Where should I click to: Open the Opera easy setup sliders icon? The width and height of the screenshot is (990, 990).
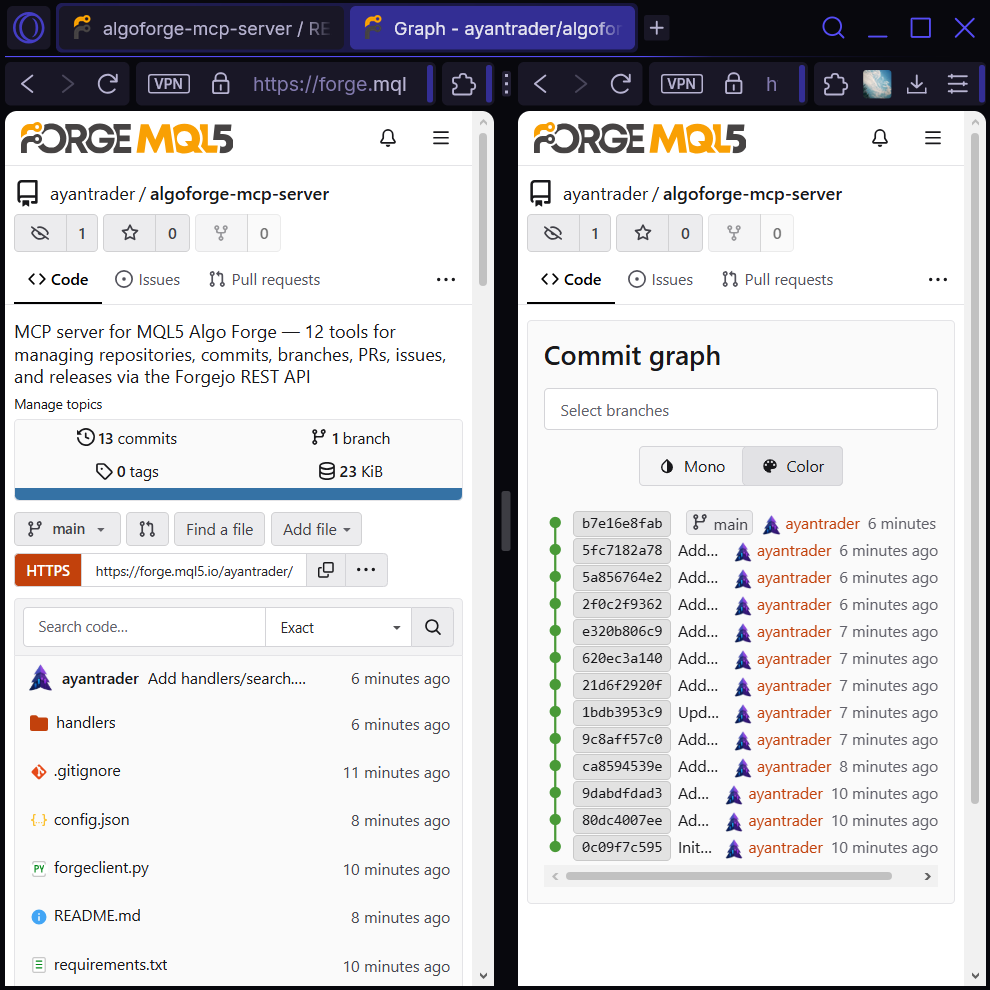point(957,84)
